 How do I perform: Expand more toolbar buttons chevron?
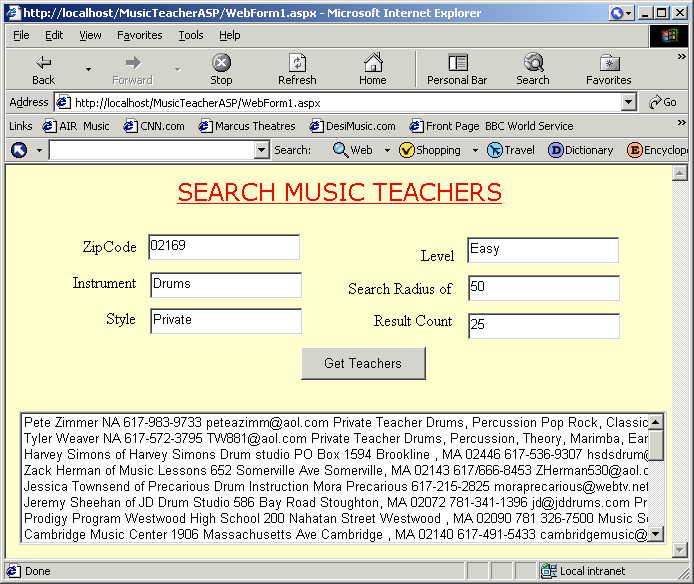click(682, 57)
